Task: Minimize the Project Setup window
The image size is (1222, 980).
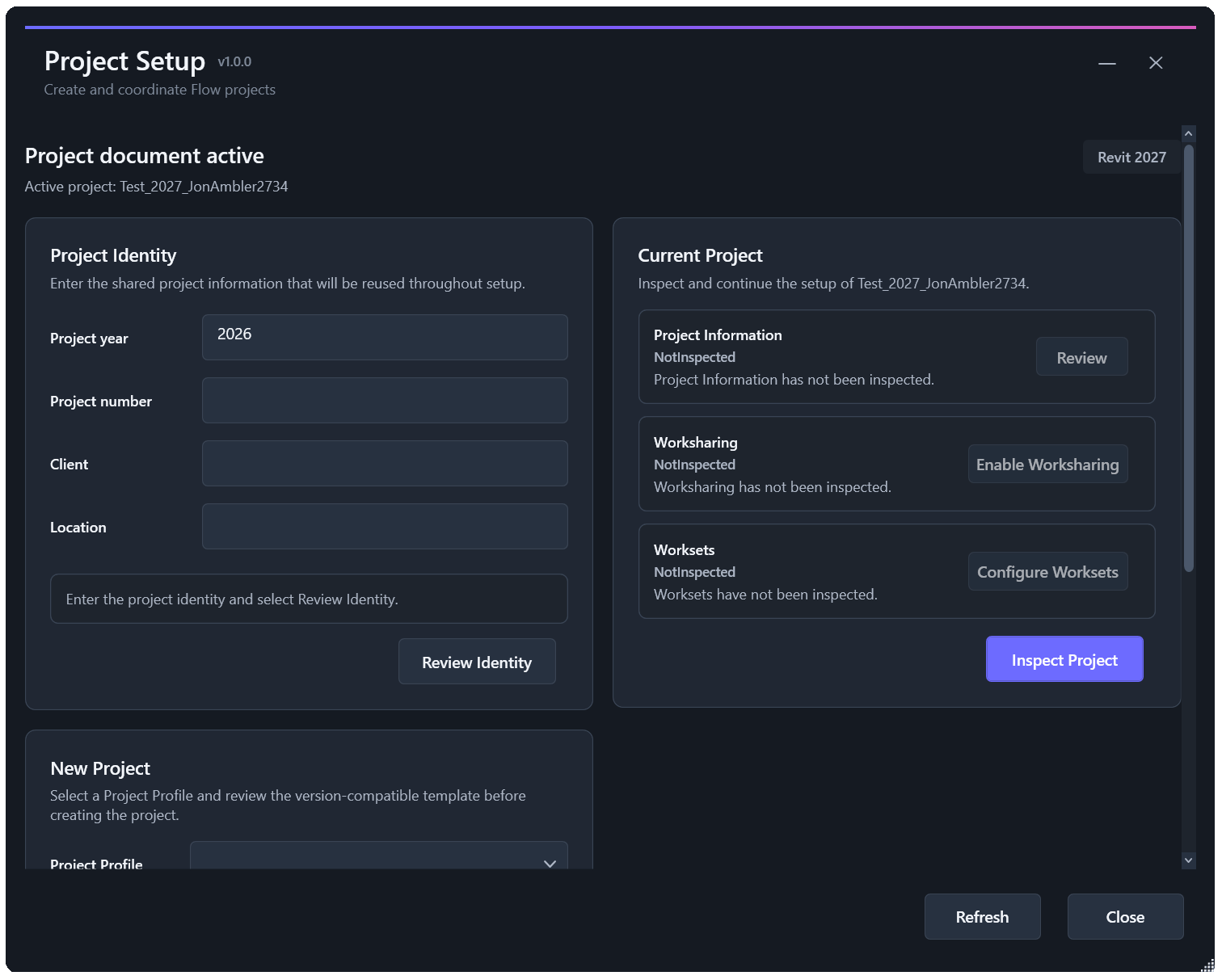Action: 1107,63
